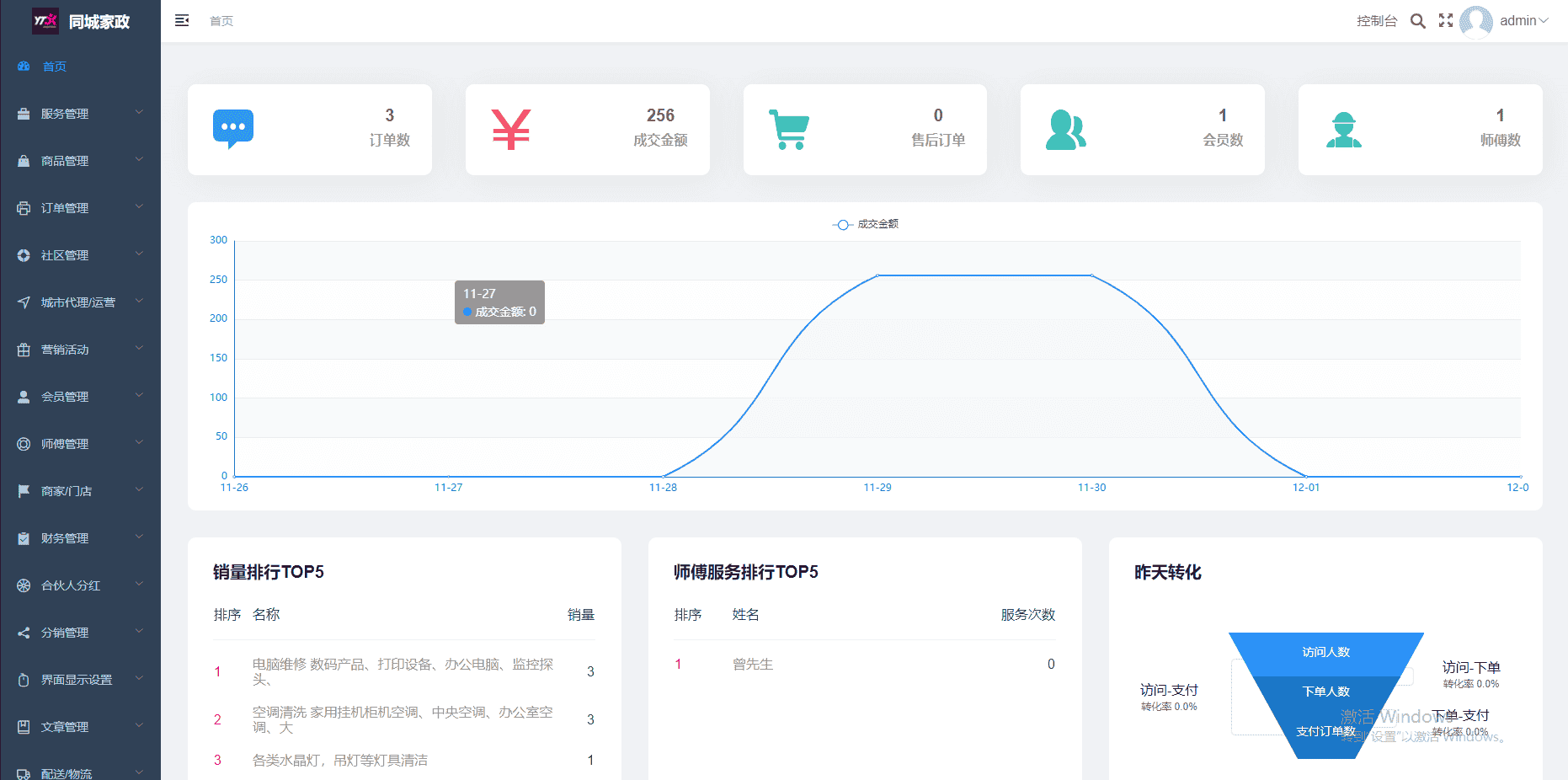This screenshot has height=780, width=1568.
Task: Click the 11-30 data point on chart
Action: [x=1092, y=275]
